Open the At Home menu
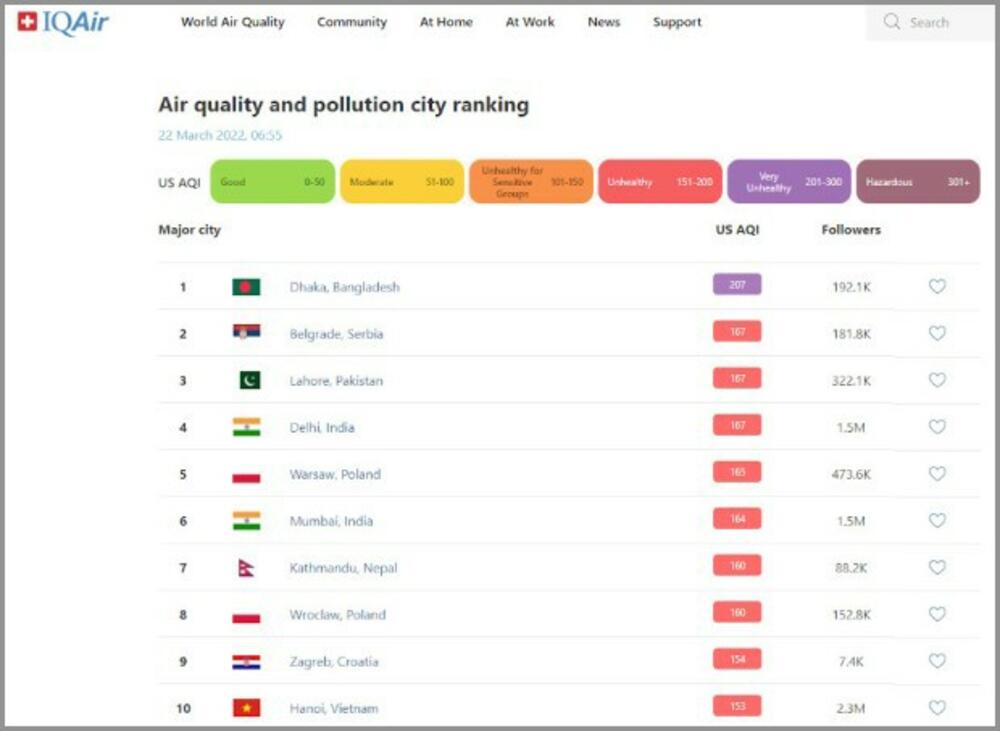The height and width of the screenshot is (731, 1000). [x=446, y=22]
